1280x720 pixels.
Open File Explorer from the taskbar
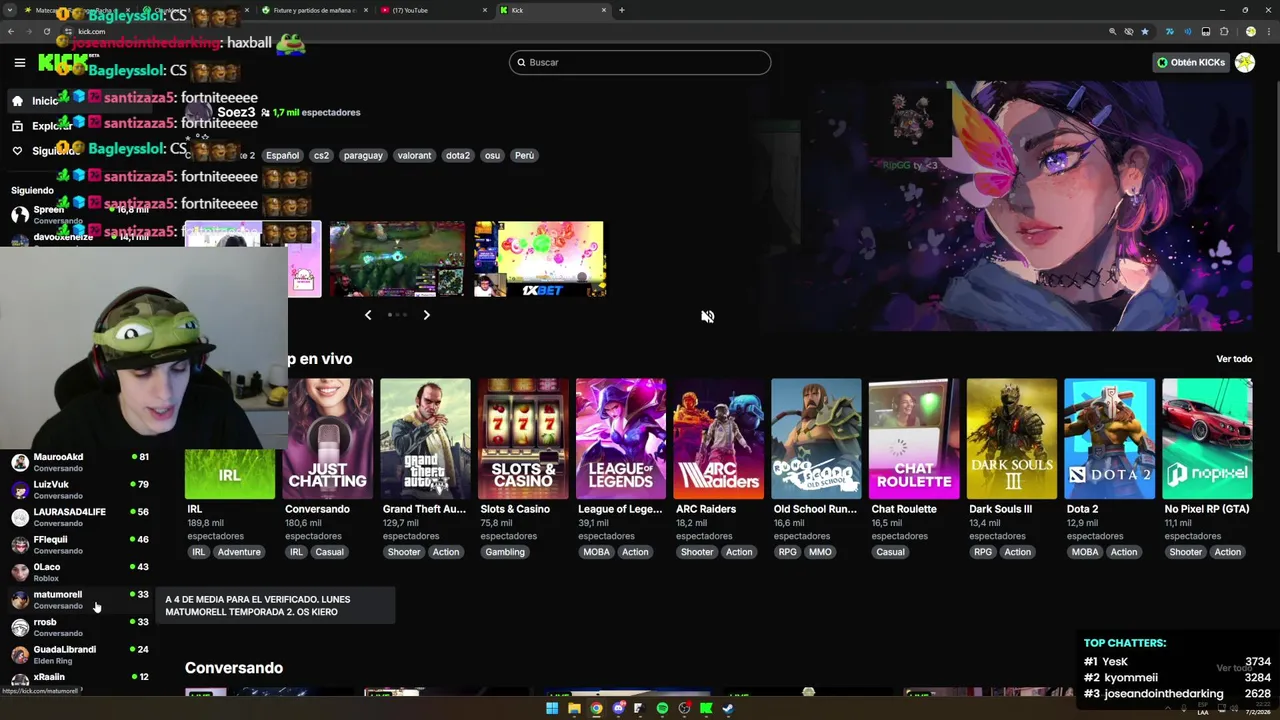[574, 709]
